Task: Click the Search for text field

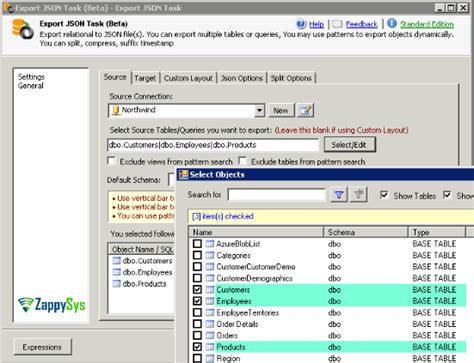Action: pyautogui.click(x=276, y=195)
